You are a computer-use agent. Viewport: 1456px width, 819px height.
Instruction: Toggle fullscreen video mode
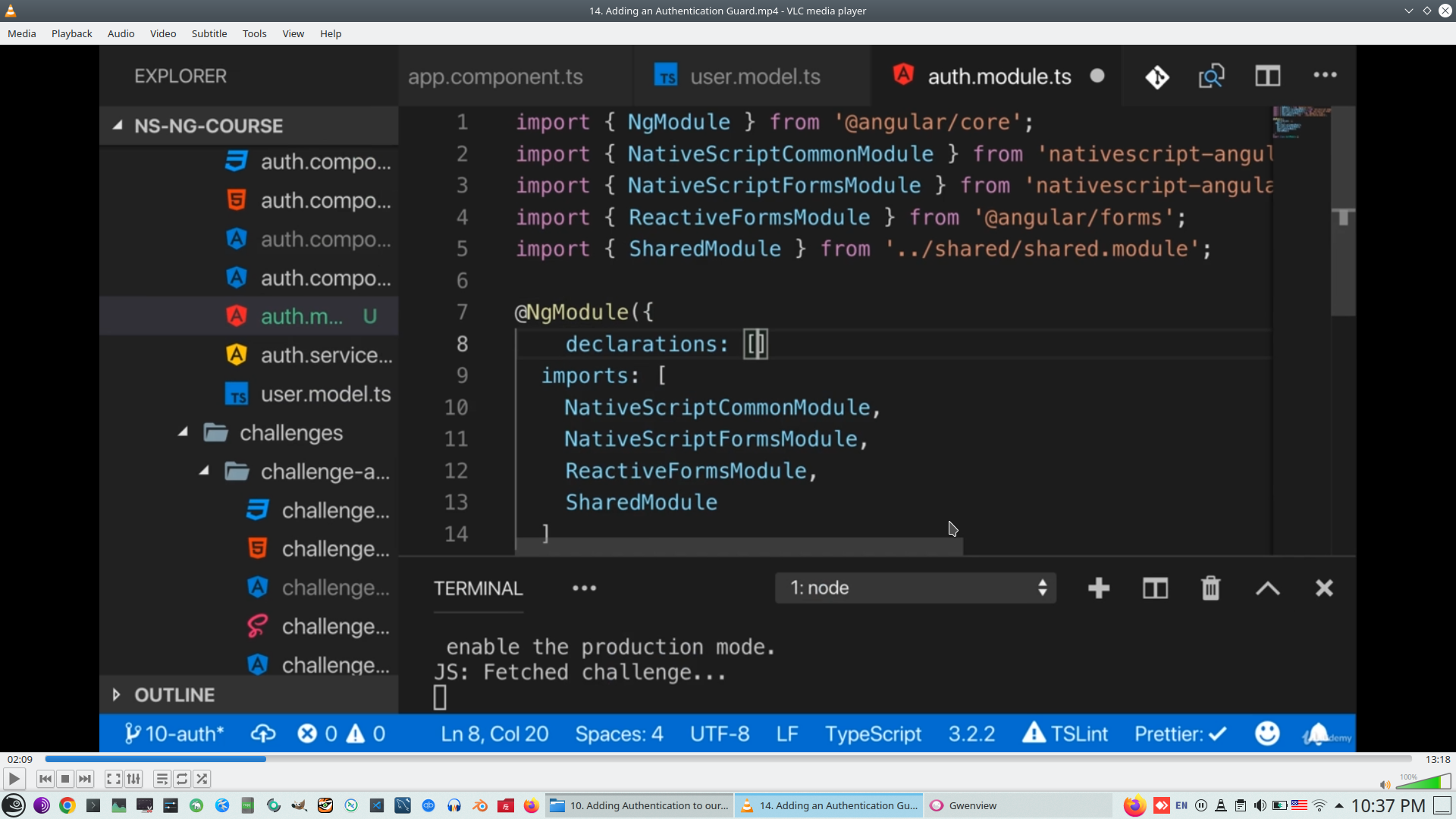113,779
